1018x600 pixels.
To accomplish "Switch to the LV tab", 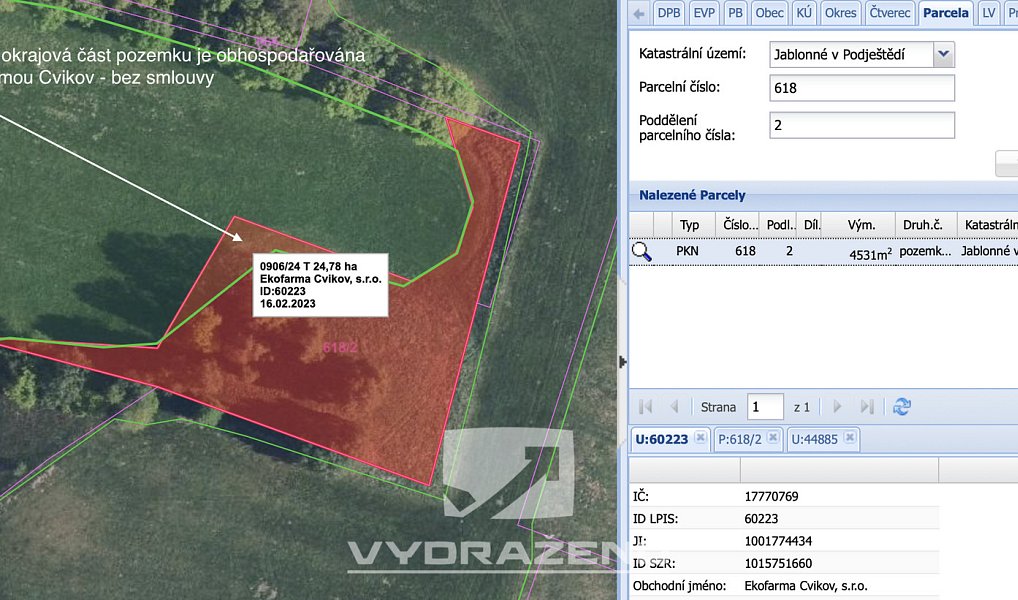I will point(989,13).
